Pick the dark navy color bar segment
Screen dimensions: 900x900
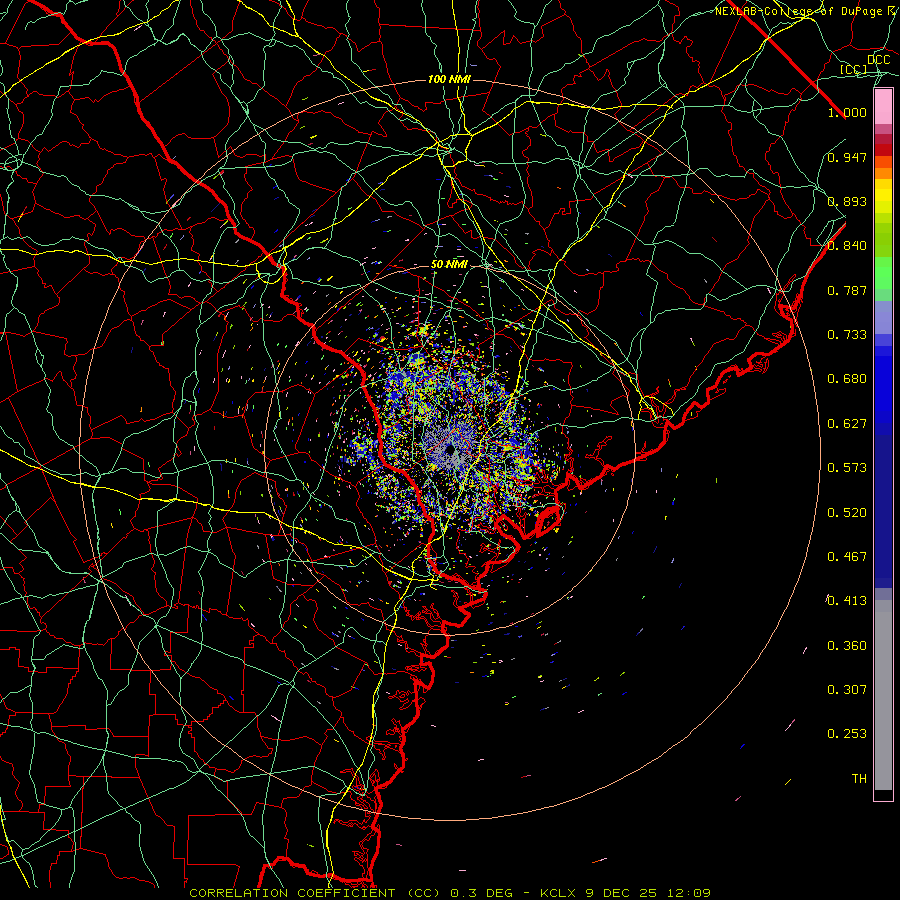(x=883, y=511)
